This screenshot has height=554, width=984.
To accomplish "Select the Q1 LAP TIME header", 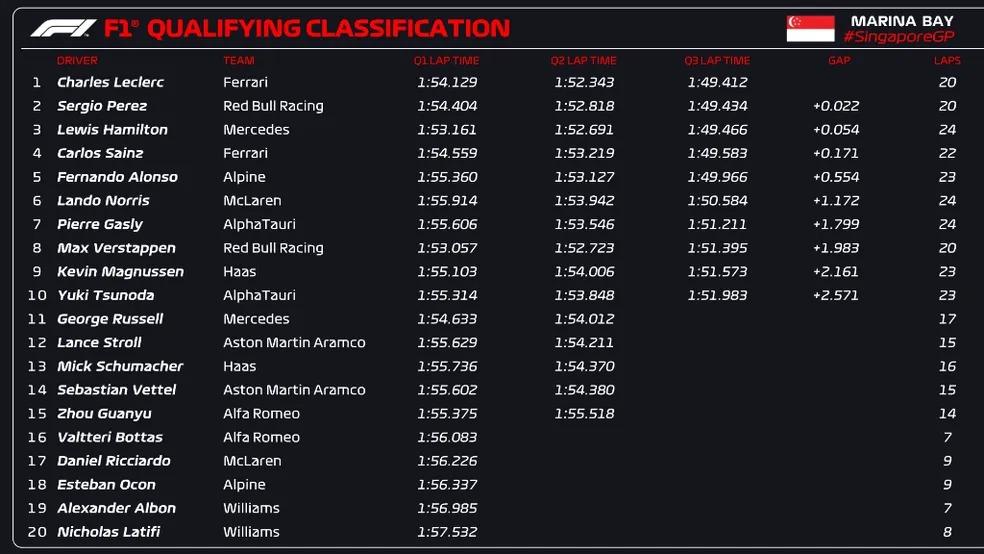I will pos(446,60).
